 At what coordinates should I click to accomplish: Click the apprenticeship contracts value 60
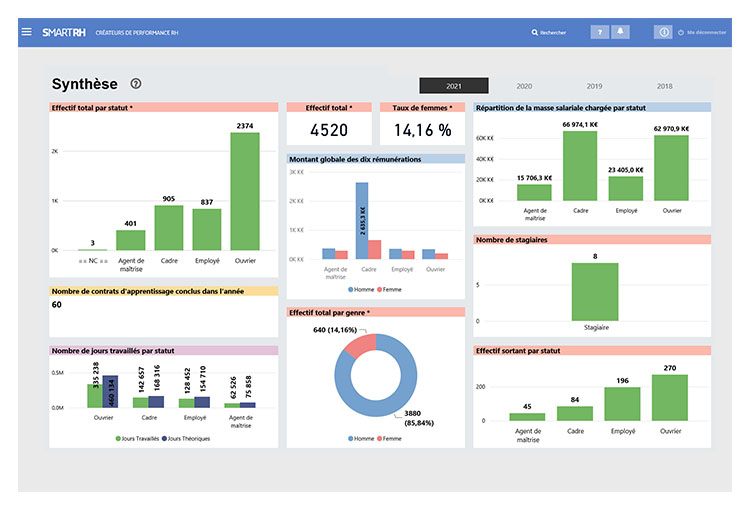click(x=56, y=305)
